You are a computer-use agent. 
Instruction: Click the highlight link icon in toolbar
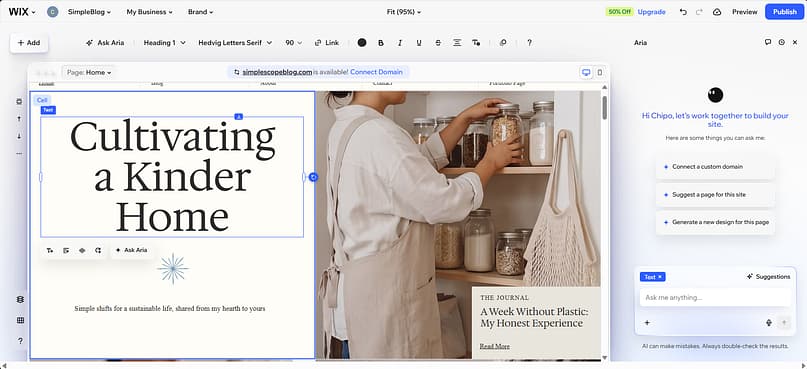click(x=503, y=43)
